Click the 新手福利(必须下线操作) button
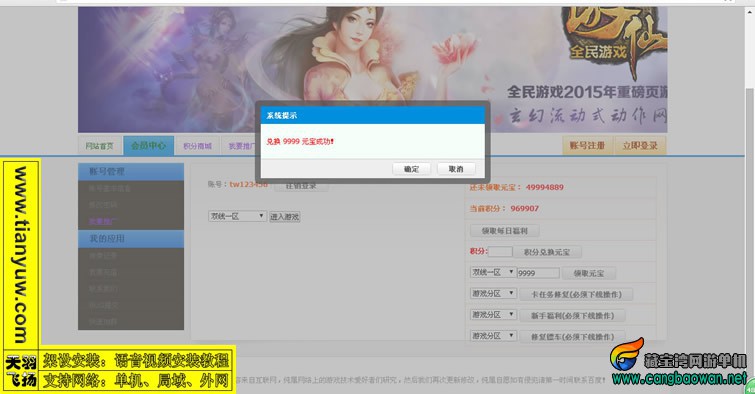 [573, 315]
